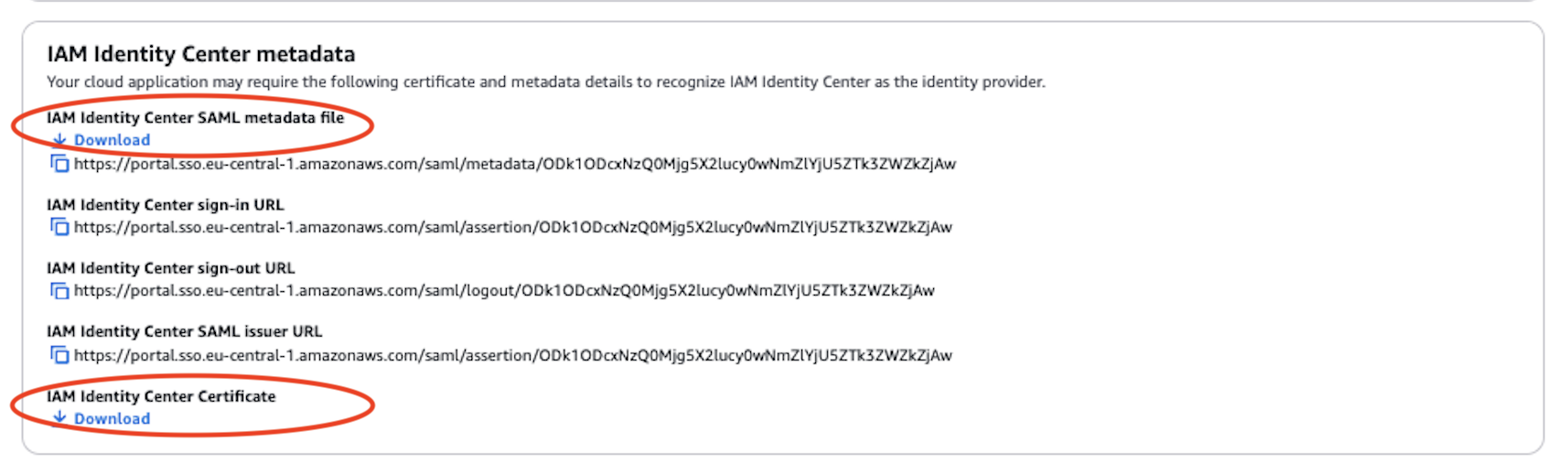1568x463 pixels.
Task: Download the IAM Identity Center SAML metadata file
Action: [x=112, y=140]
